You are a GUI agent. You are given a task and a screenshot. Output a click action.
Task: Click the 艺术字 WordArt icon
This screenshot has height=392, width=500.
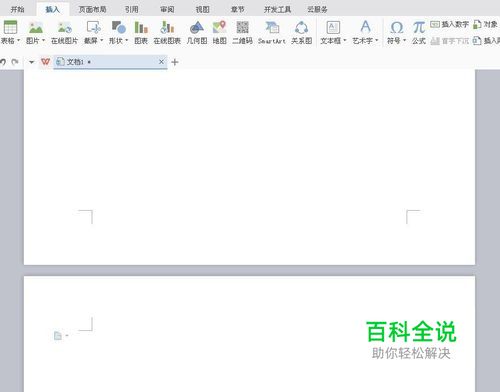pos(366,27)
